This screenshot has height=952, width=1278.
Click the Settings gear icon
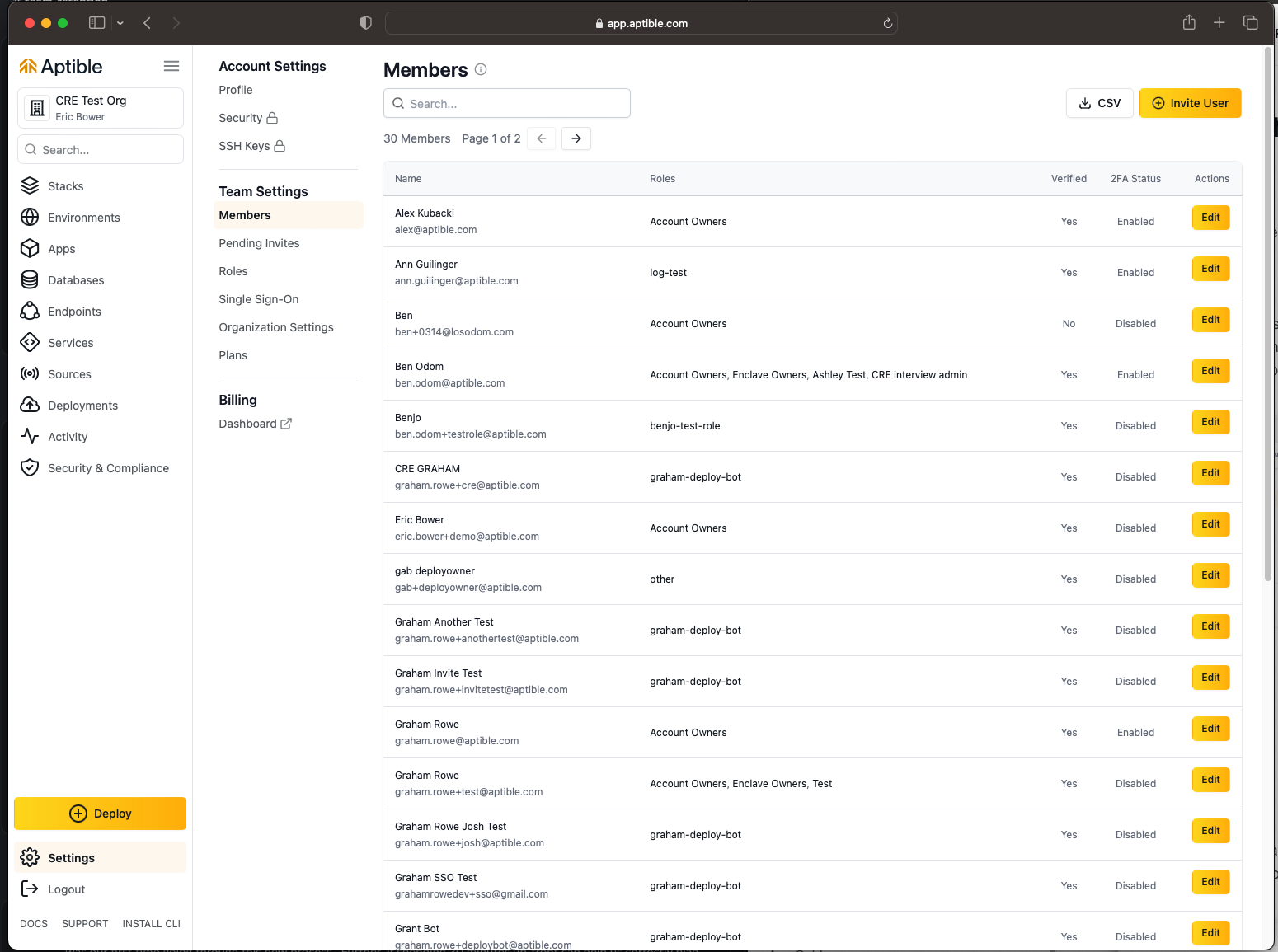point(30,858)
